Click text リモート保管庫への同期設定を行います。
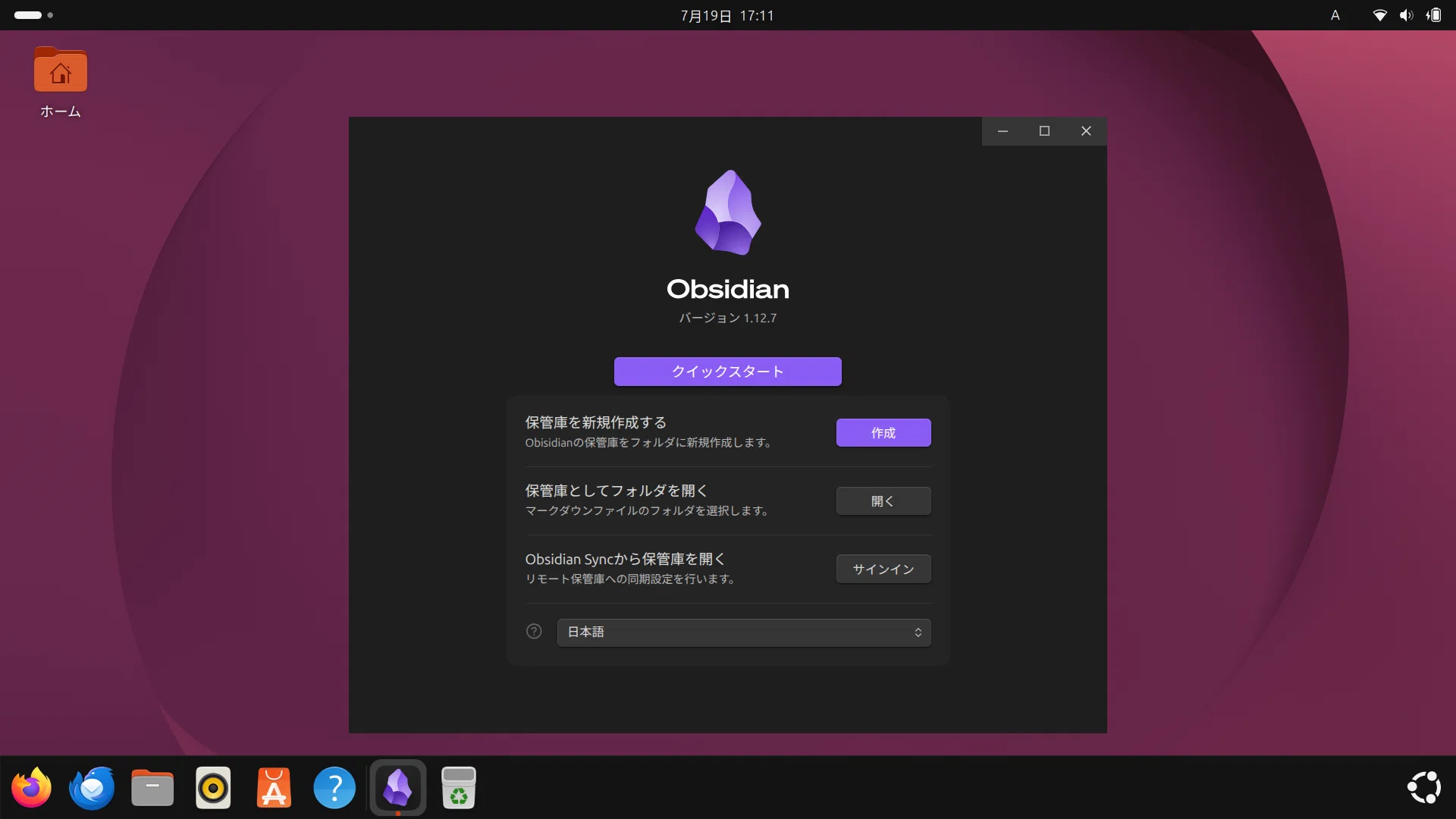 point(632,579)
